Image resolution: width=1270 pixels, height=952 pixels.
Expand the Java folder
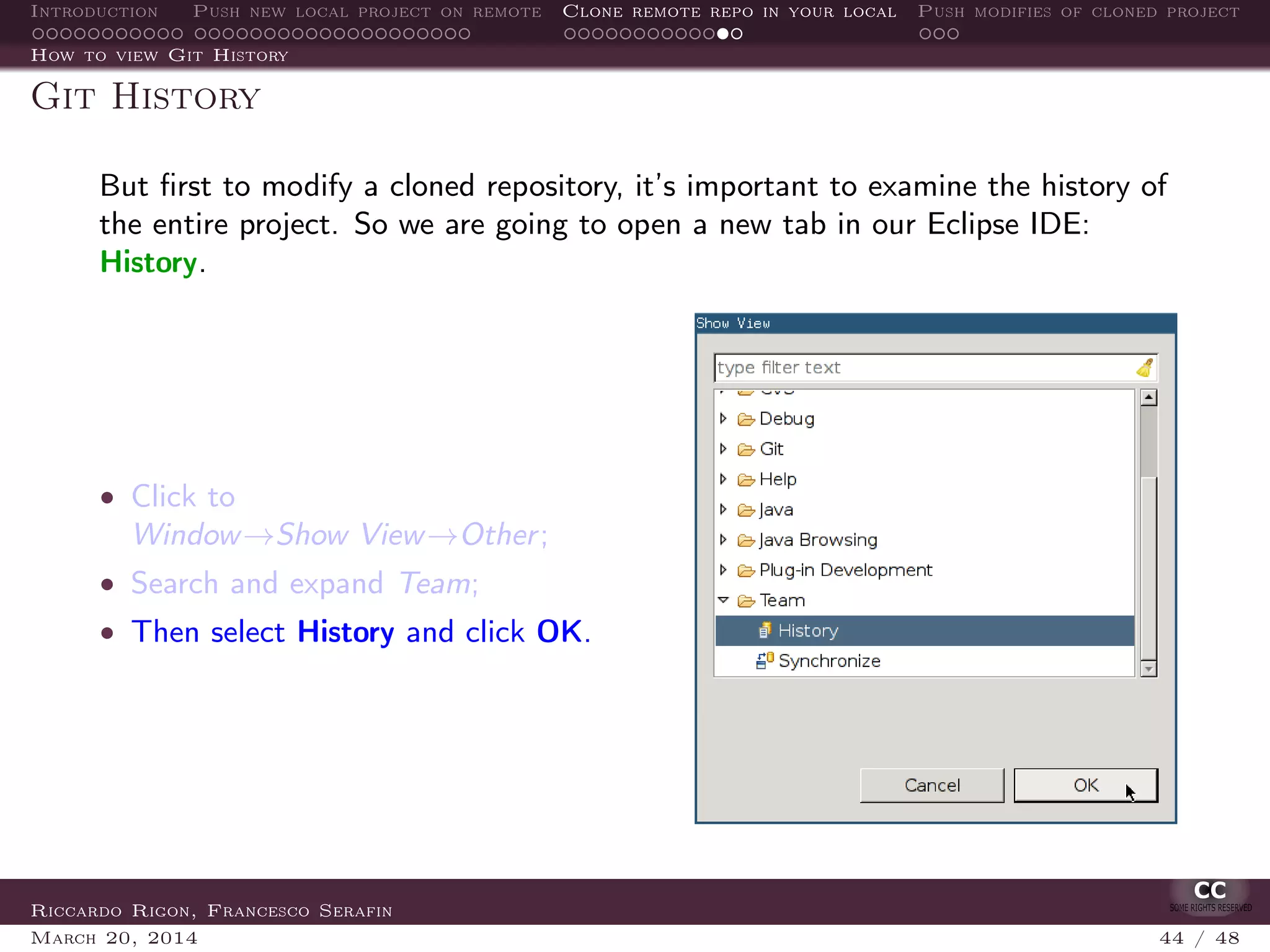click(x=723, y=509)
